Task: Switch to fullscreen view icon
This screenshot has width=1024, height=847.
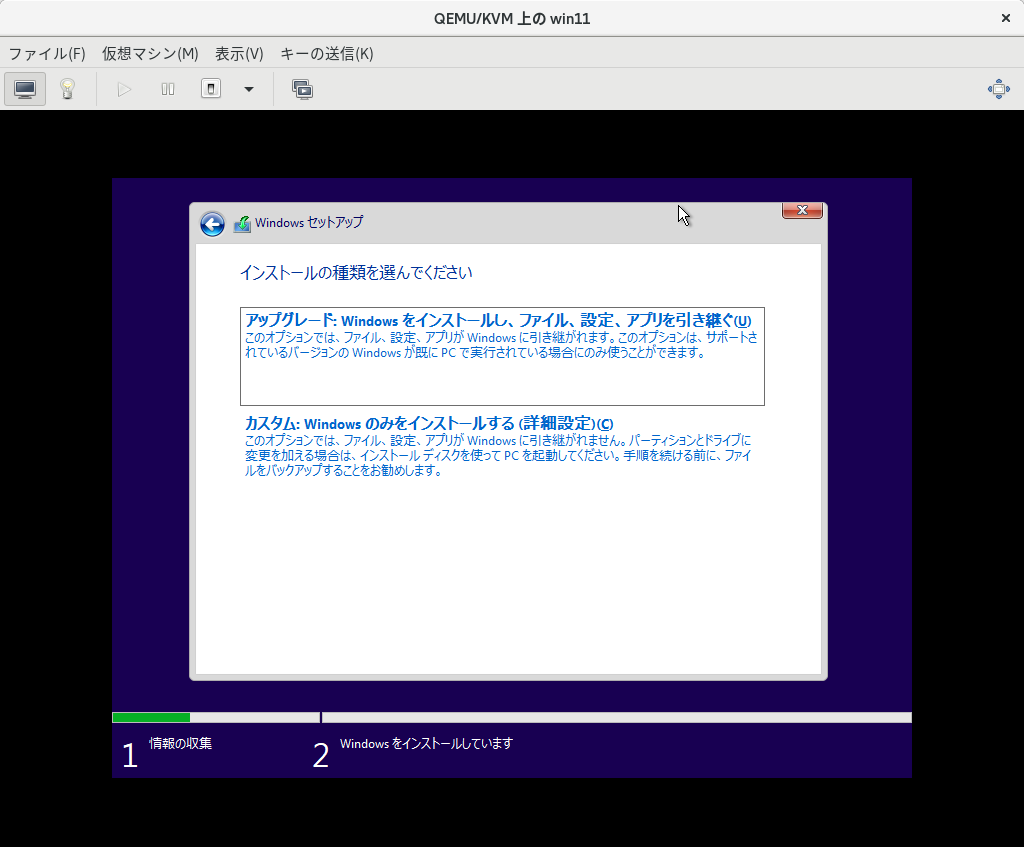Action: point(998,89)
